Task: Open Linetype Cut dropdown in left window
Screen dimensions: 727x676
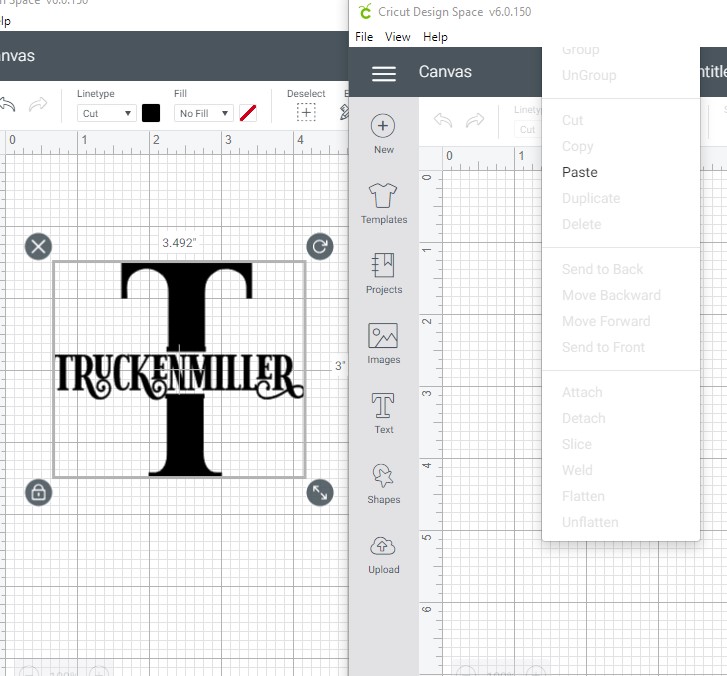Action: (x=107, y=113)
